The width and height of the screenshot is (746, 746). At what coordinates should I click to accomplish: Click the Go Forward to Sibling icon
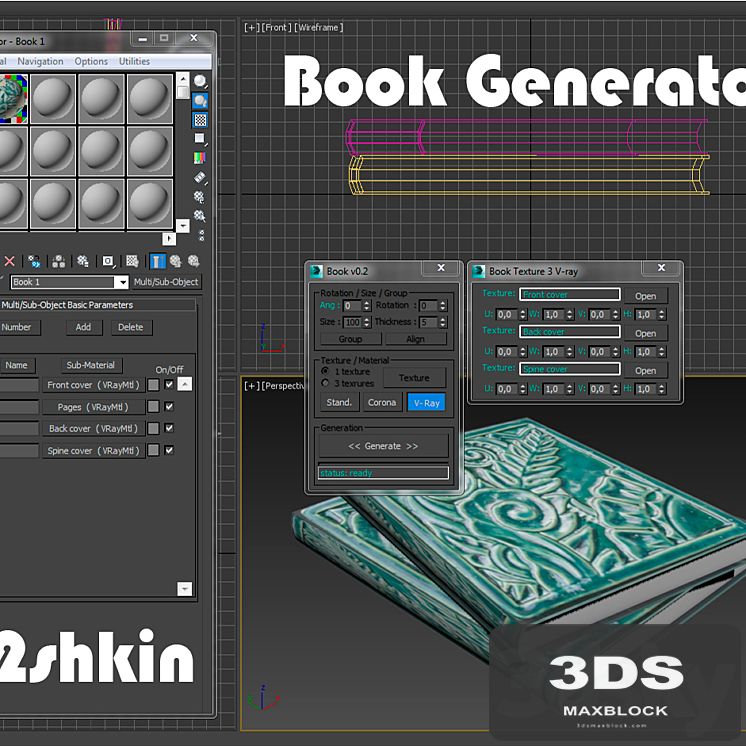(x=193, y=261)
